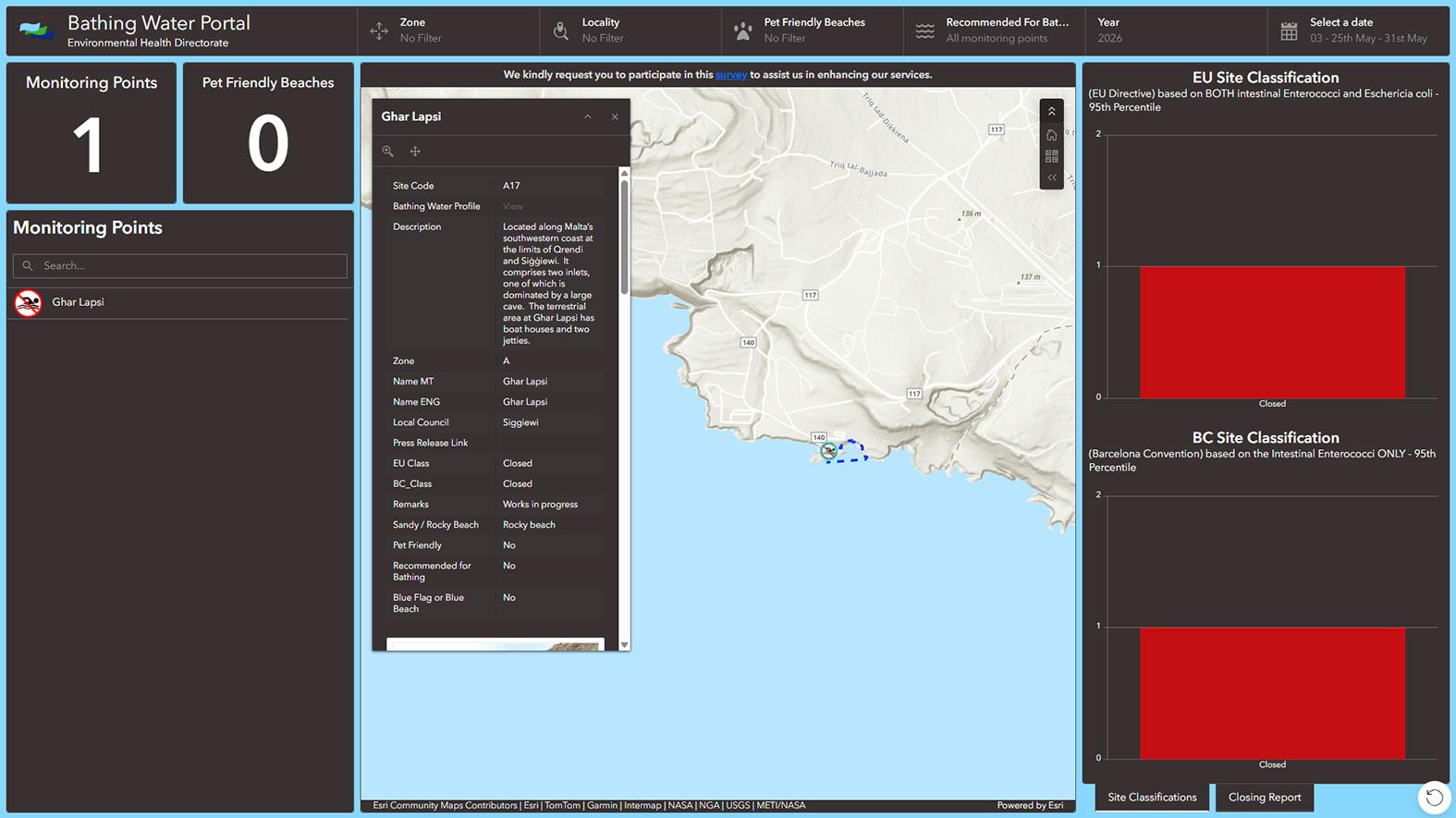Click the Rocky beach value
The image size is (1456, 818).
click(x=529, y=525)
